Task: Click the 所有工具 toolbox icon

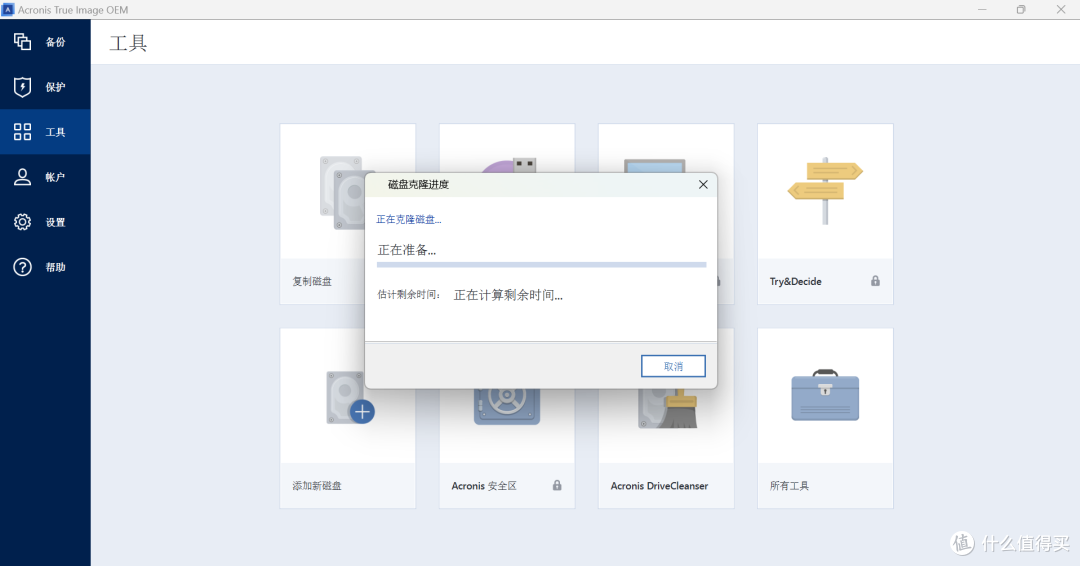Action: tap(825, 395)
